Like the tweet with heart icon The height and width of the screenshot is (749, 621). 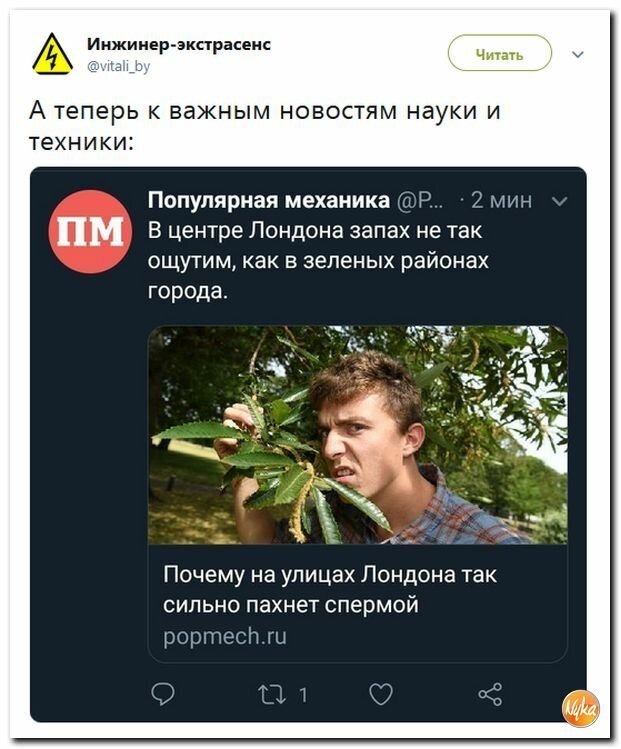(x=381, y=694)
